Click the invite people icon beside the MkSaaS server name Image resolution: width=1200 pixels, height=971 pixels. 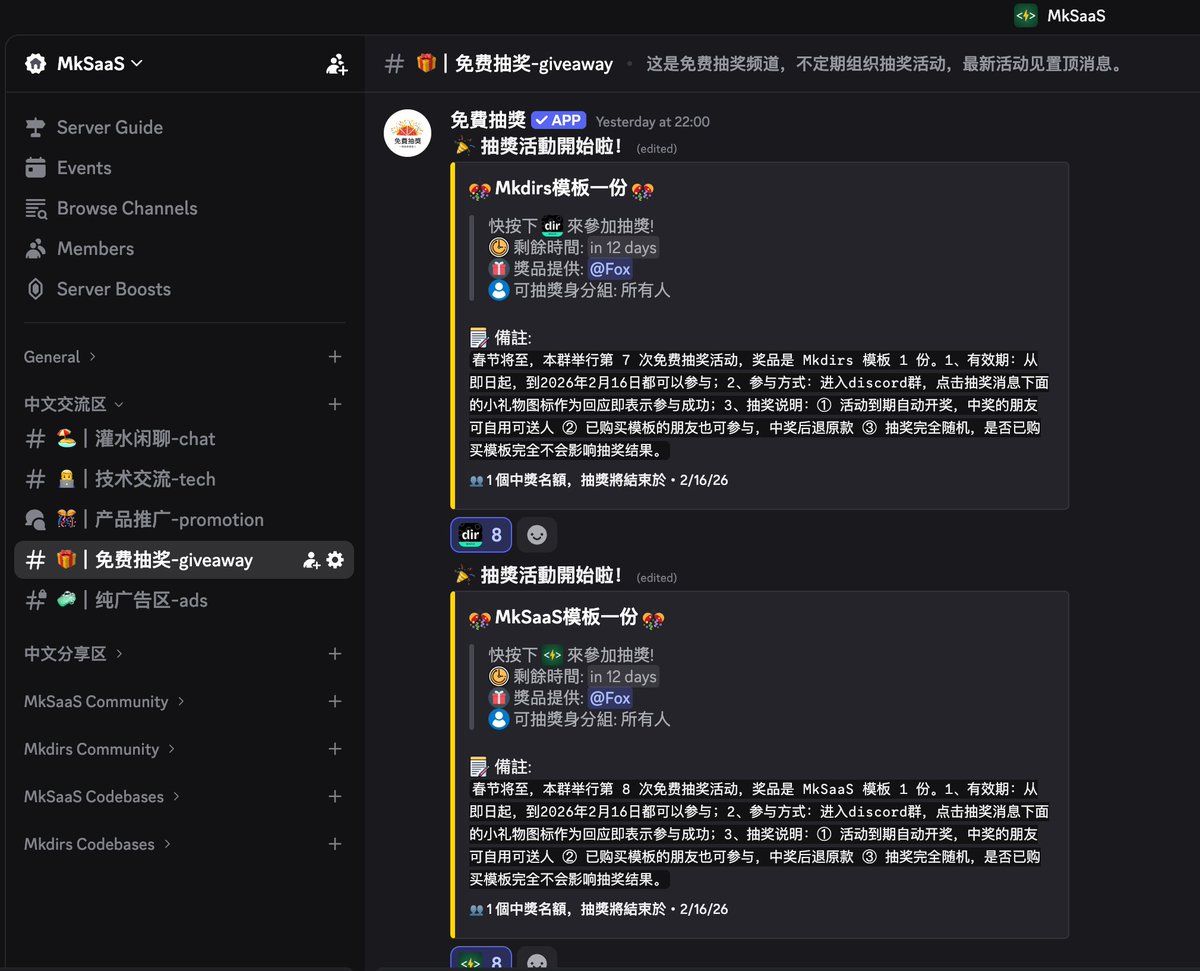(x=336, y=64)
